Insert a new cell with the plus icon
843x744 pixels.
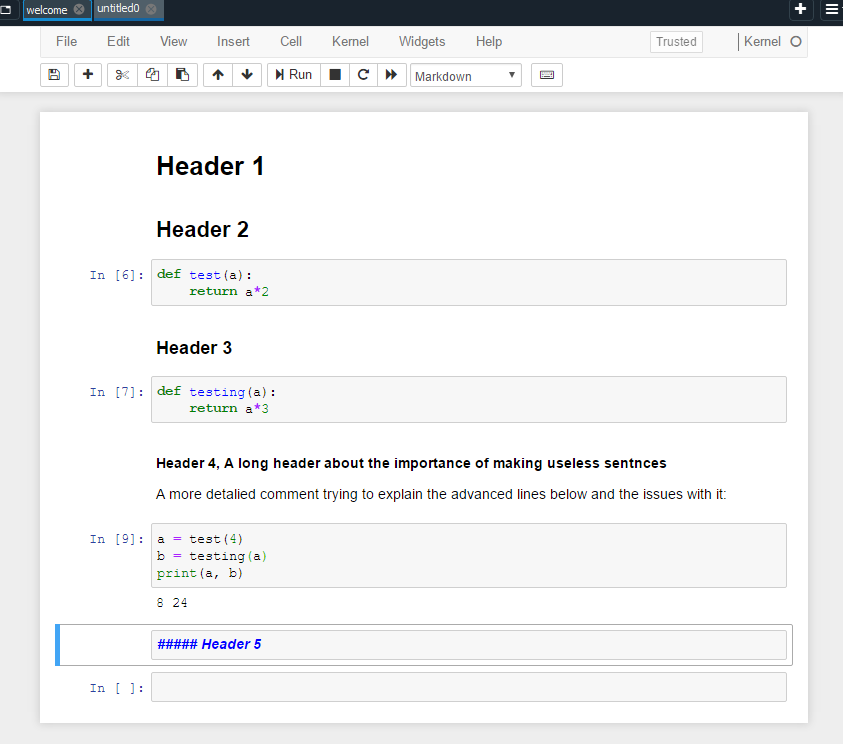[87, 74]
